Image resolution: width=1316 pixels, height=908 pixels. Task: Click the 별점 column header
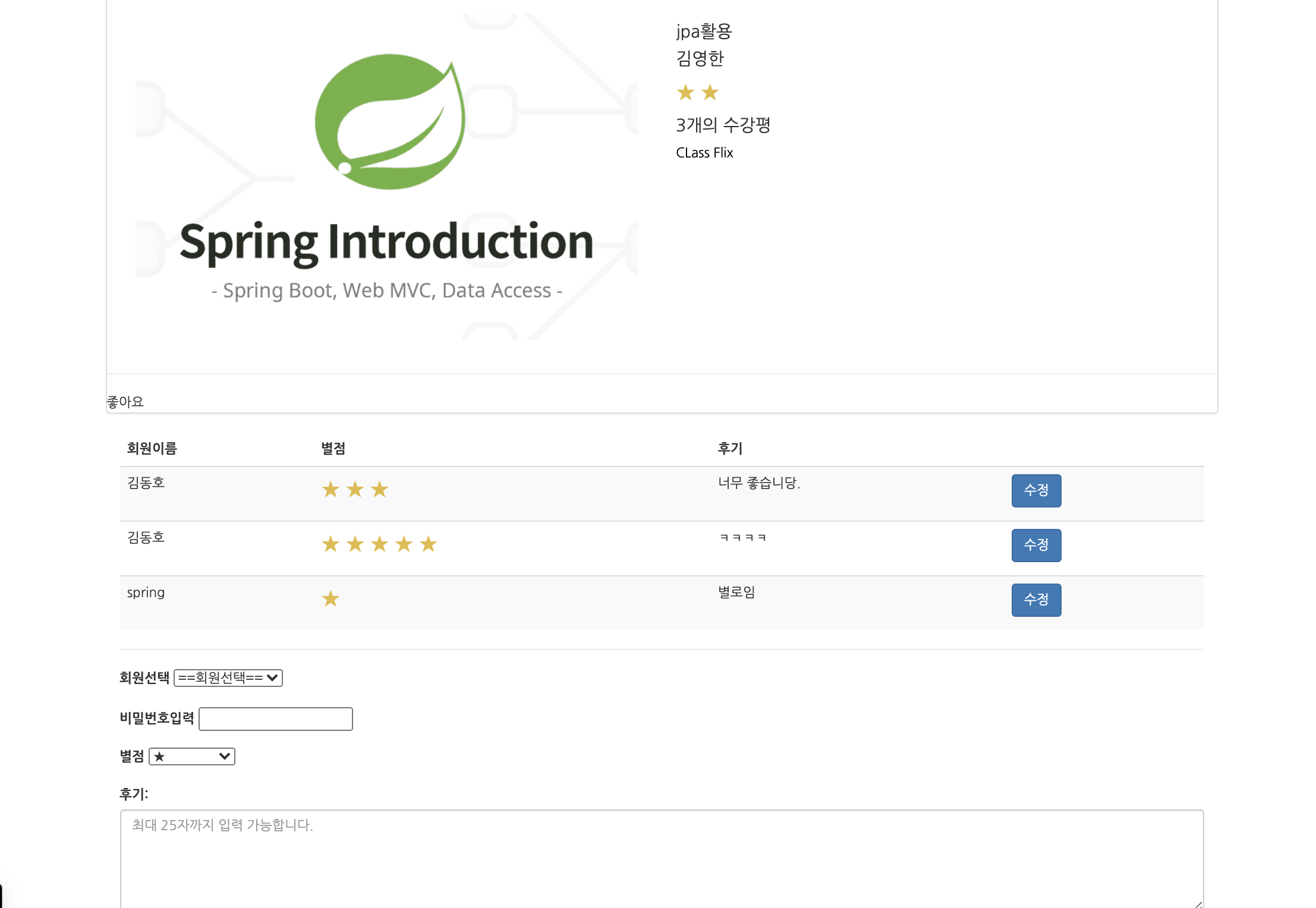(x=333, y=449)
